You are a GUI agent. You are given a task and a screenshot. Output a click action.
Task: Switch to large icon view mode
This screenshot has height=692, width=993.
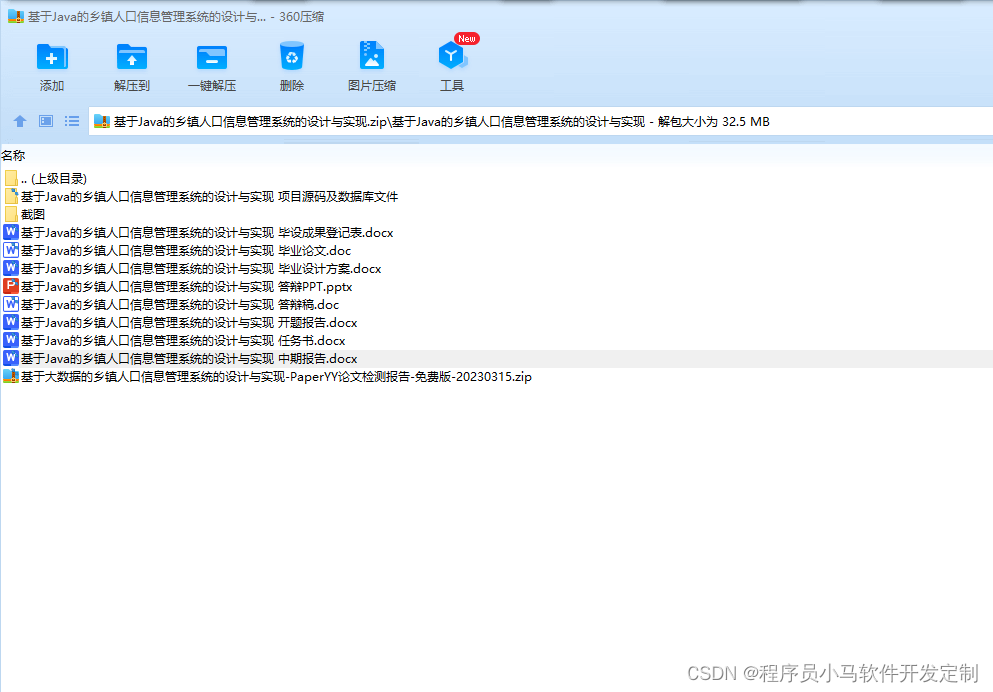click(x=44, y=121)
